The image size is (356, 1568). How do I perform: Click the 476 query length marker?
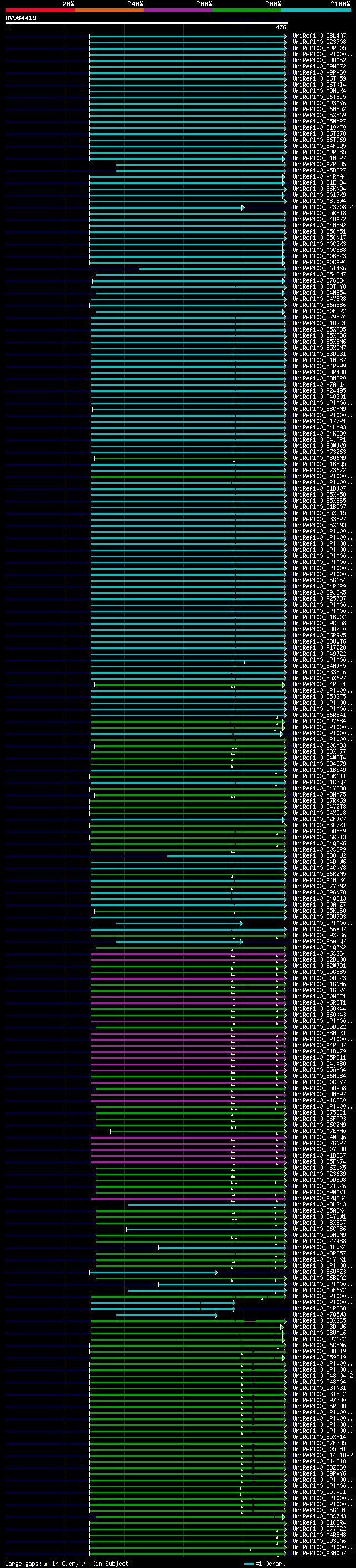[280, 27]
